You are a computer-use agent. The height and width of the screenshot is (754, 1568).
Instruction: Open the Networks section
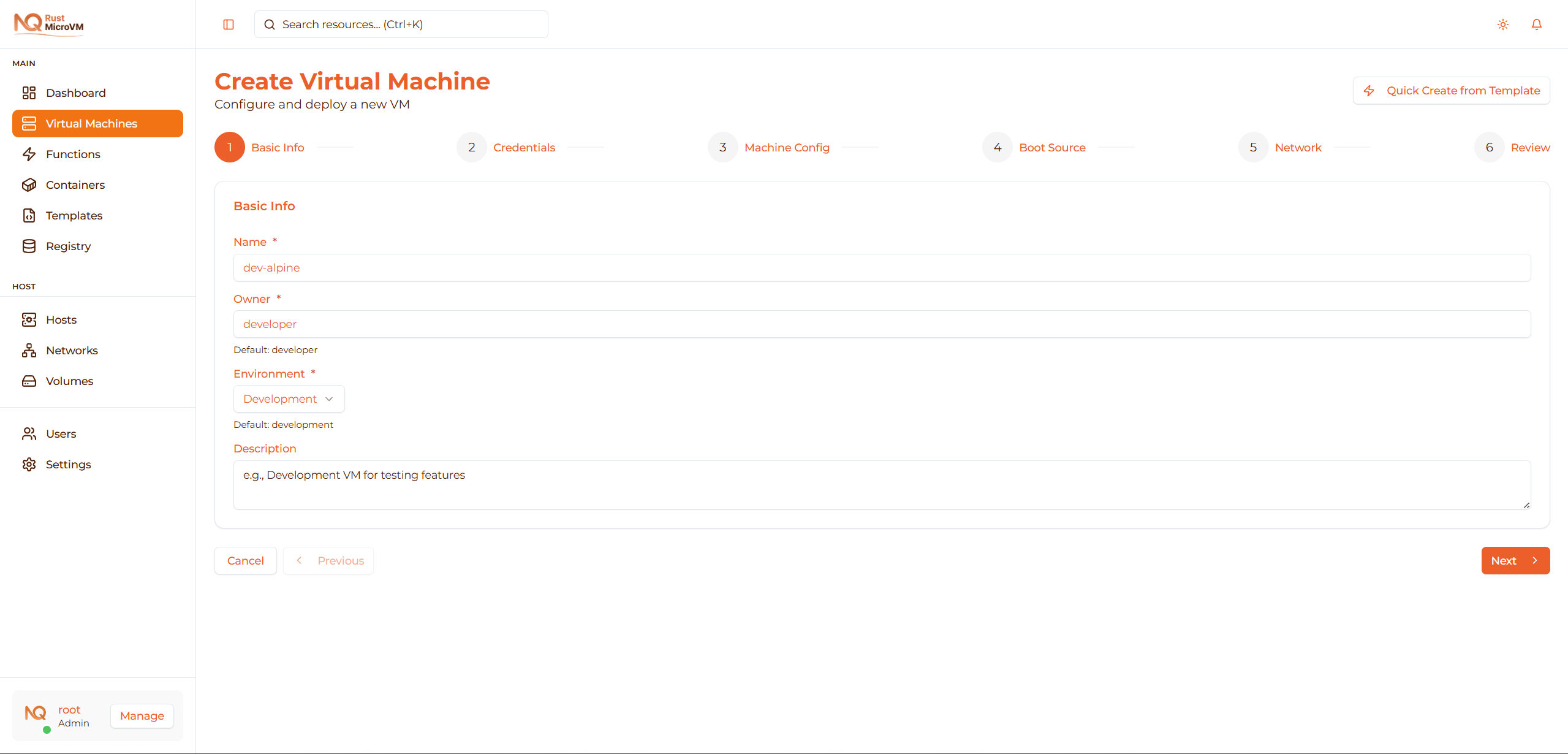(x=72, y=350)
